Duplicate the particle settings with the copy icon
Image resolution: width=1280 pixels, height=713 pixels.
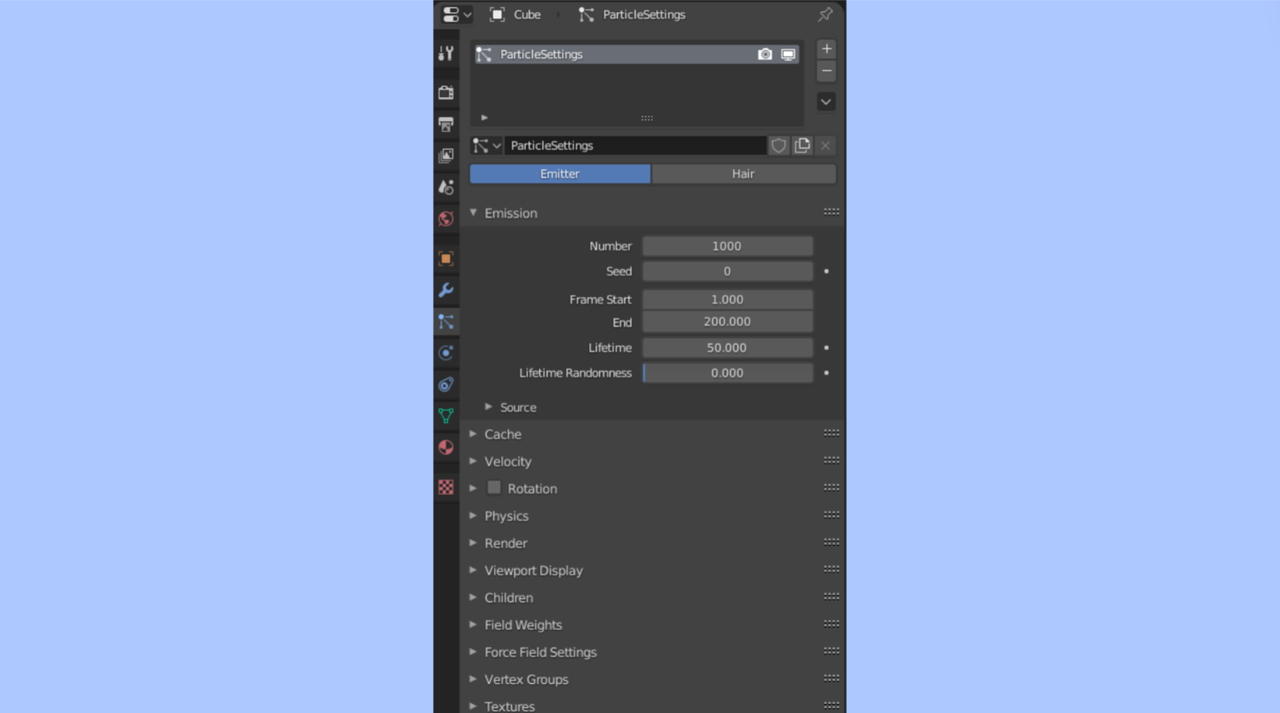click(x=802, y=146)
